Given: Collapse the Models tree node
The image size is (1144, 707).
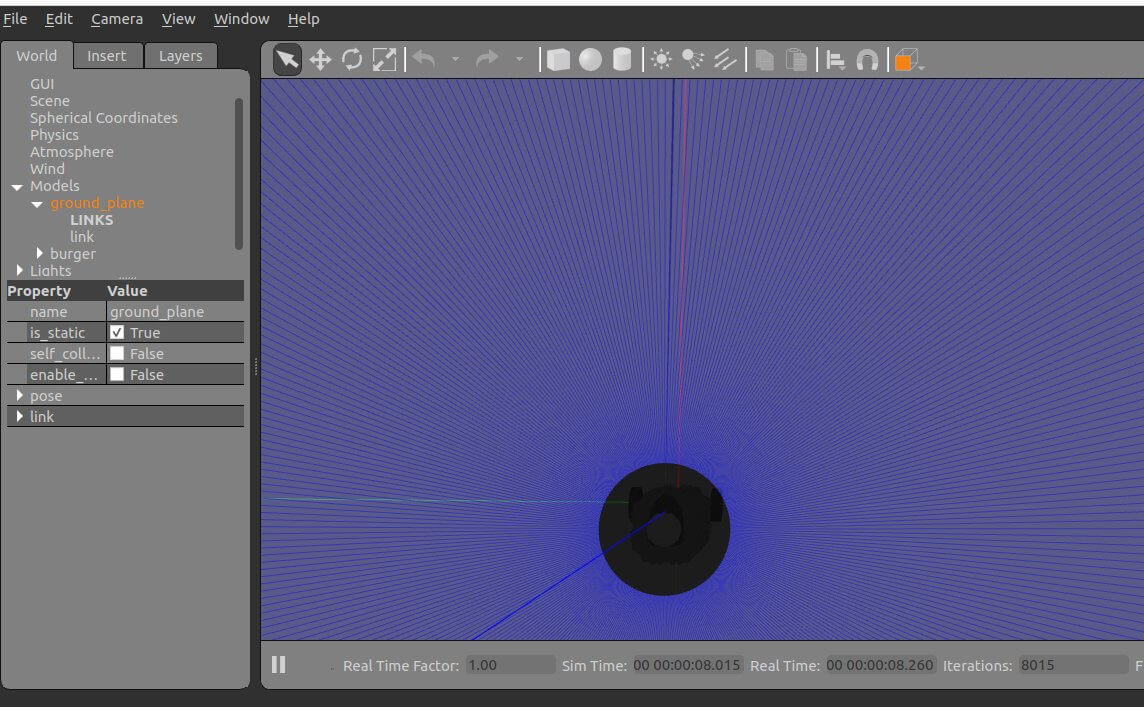Looking at the screenshot, I should tap(17, 187).
